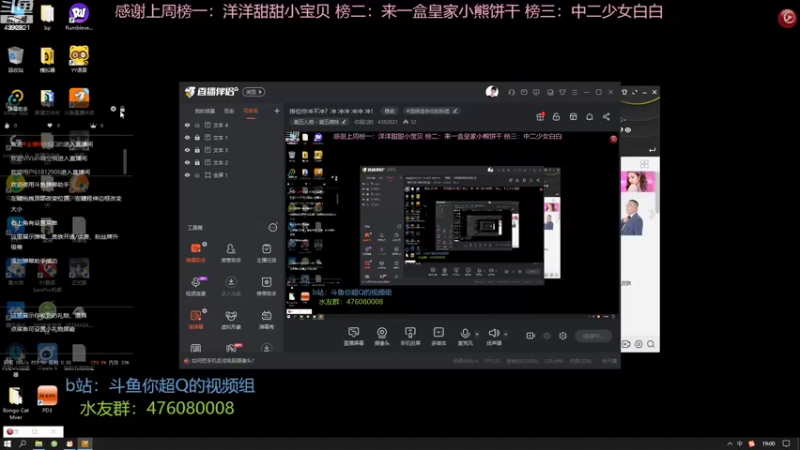Add the 摄像头 camera source
The image size is (800, 450).
tap(382, 336)
